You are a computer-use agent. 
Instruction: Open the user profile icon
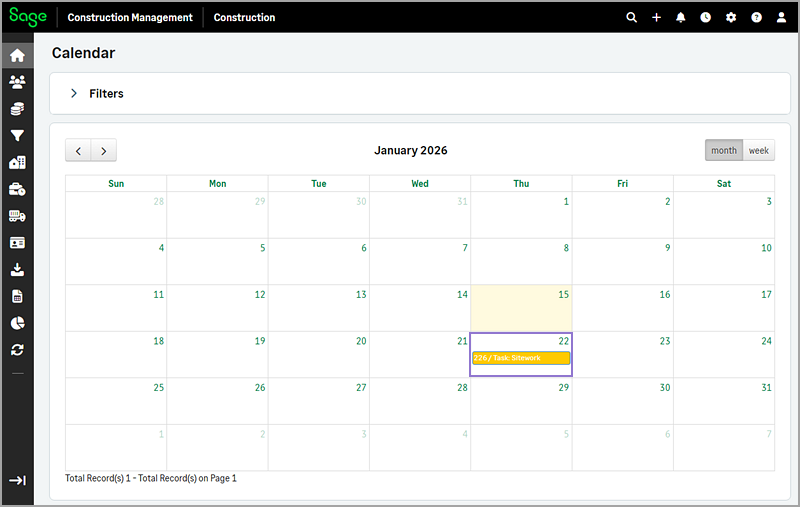[781, 17]
